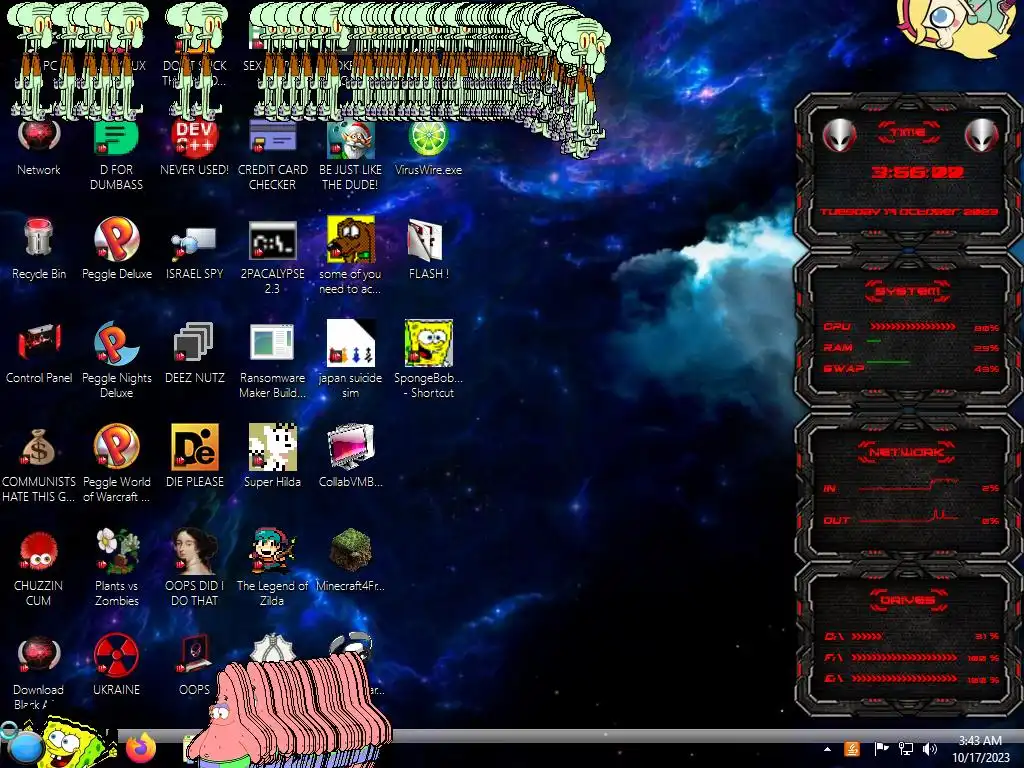This screenshot has width=1024, height=768.
Task: Click the C:\ drive usage bar
Action: pyautogui.click(x=867, y=636)
